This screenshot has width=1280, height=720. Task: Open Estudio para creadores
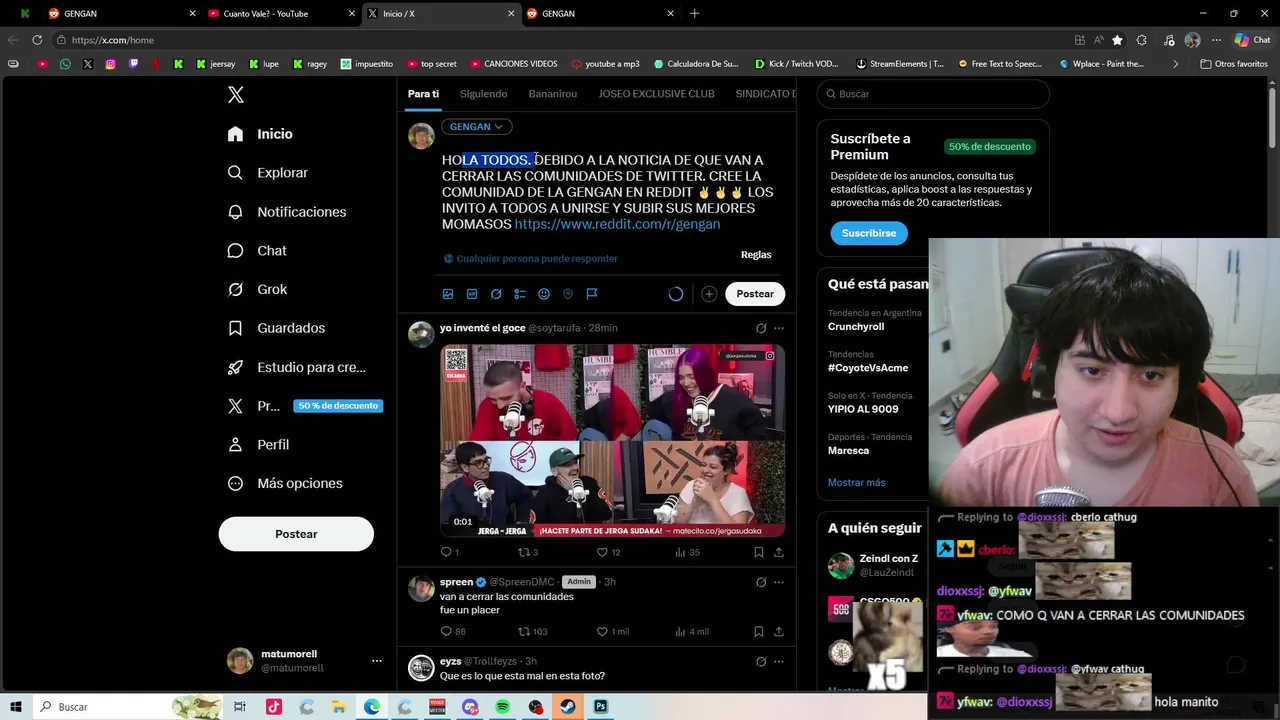(296, 367)
